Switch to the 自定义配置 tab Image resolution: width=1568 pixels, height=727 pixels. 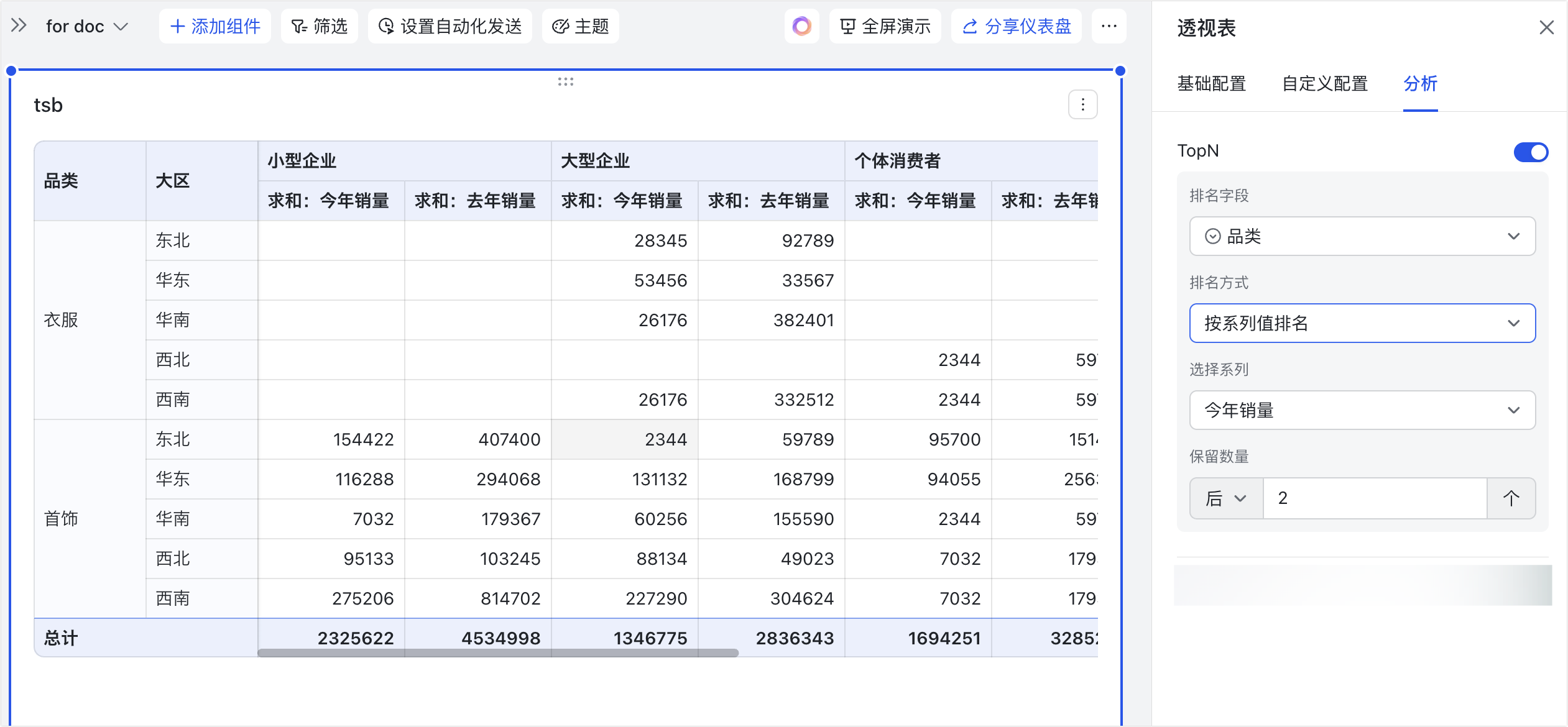tap(1324, 83)
